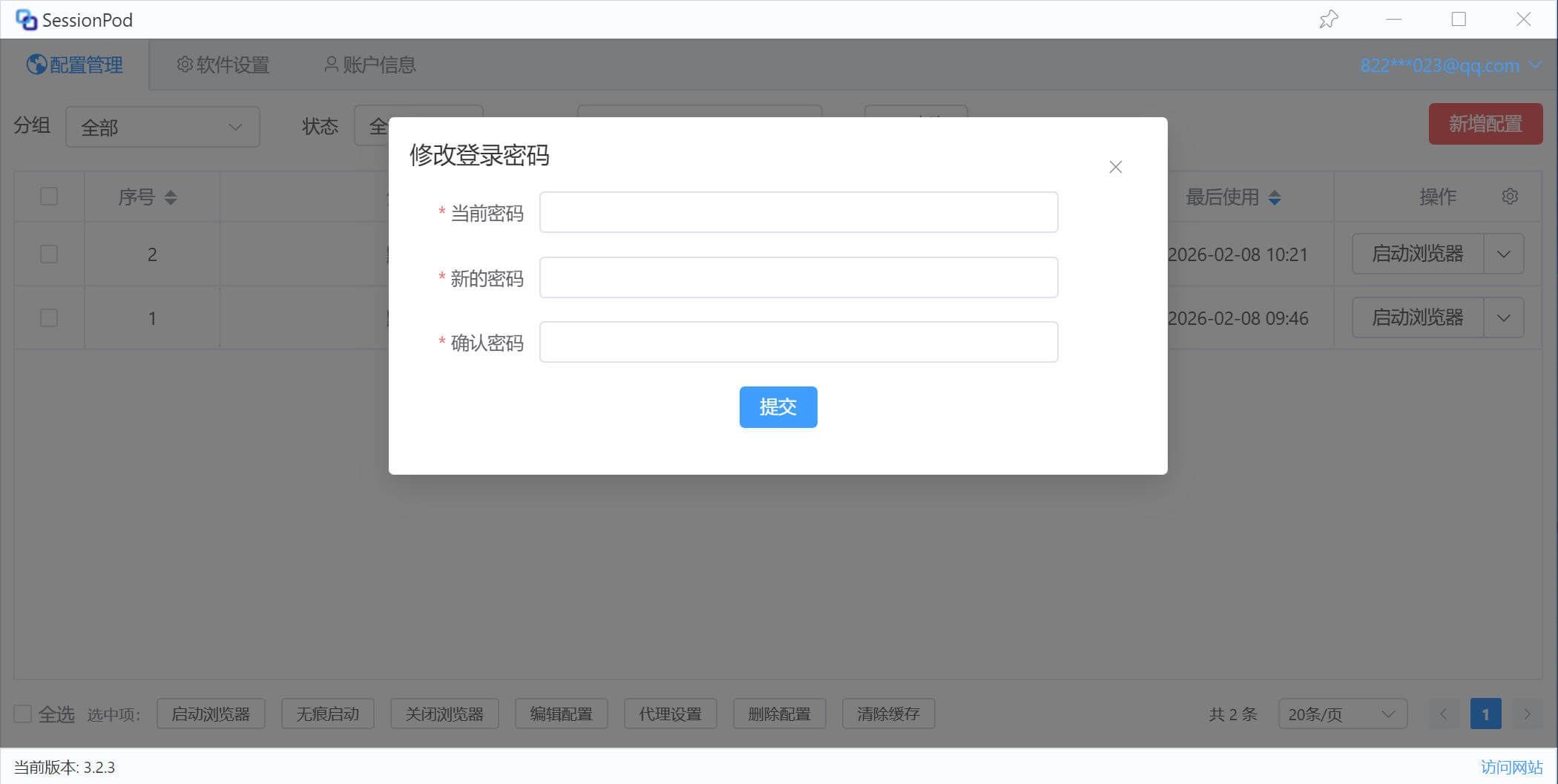Go to the previous page arrow
This screenshot has height=784, width=1558.
pos(1443,714)
